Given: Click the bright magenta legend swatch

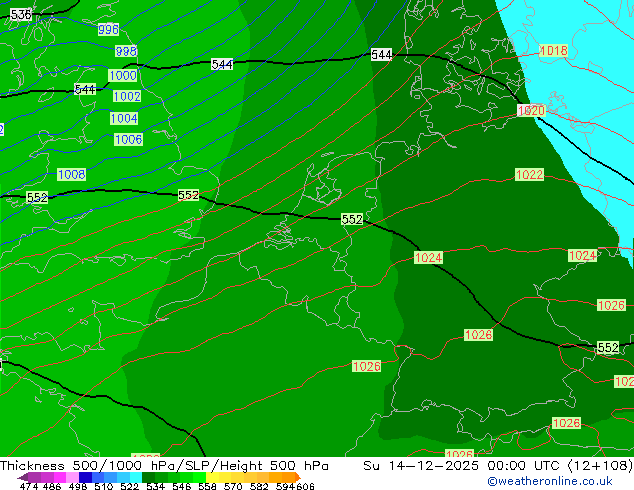Looking at the screenshot, I should (x=60, y=477).
